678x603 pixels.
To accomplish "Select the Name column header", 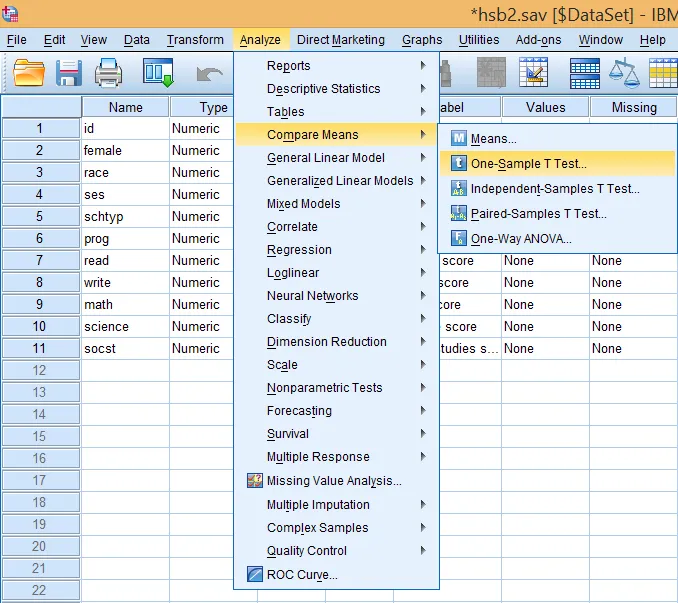I will tap(125, 107).
